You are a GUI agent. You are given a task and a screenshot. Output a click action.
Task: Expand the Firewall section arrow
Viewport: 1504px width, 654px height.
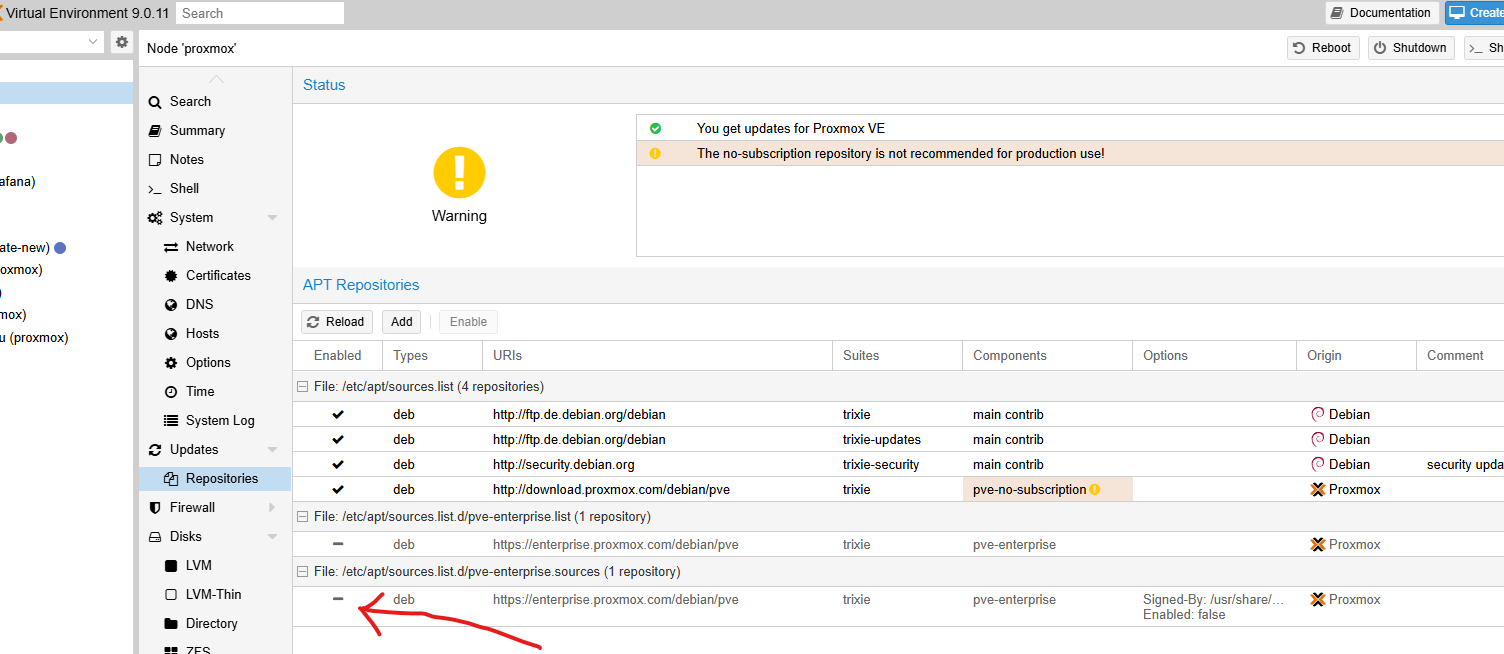pyautogui.click(x=272, y=507)
